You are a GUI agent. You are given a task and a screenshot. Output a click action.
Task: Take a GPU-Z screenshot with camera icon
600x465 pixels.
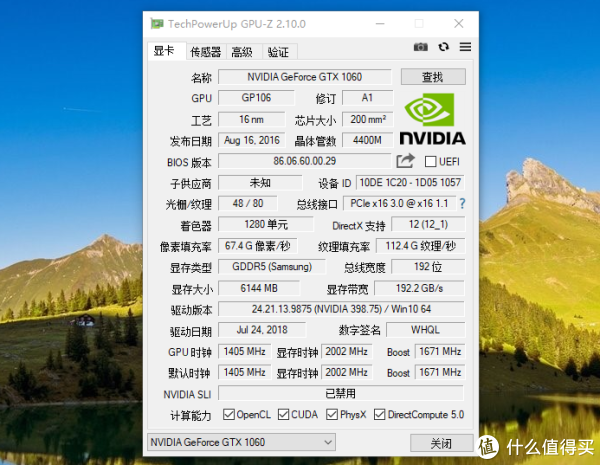(x=421, y=47)
